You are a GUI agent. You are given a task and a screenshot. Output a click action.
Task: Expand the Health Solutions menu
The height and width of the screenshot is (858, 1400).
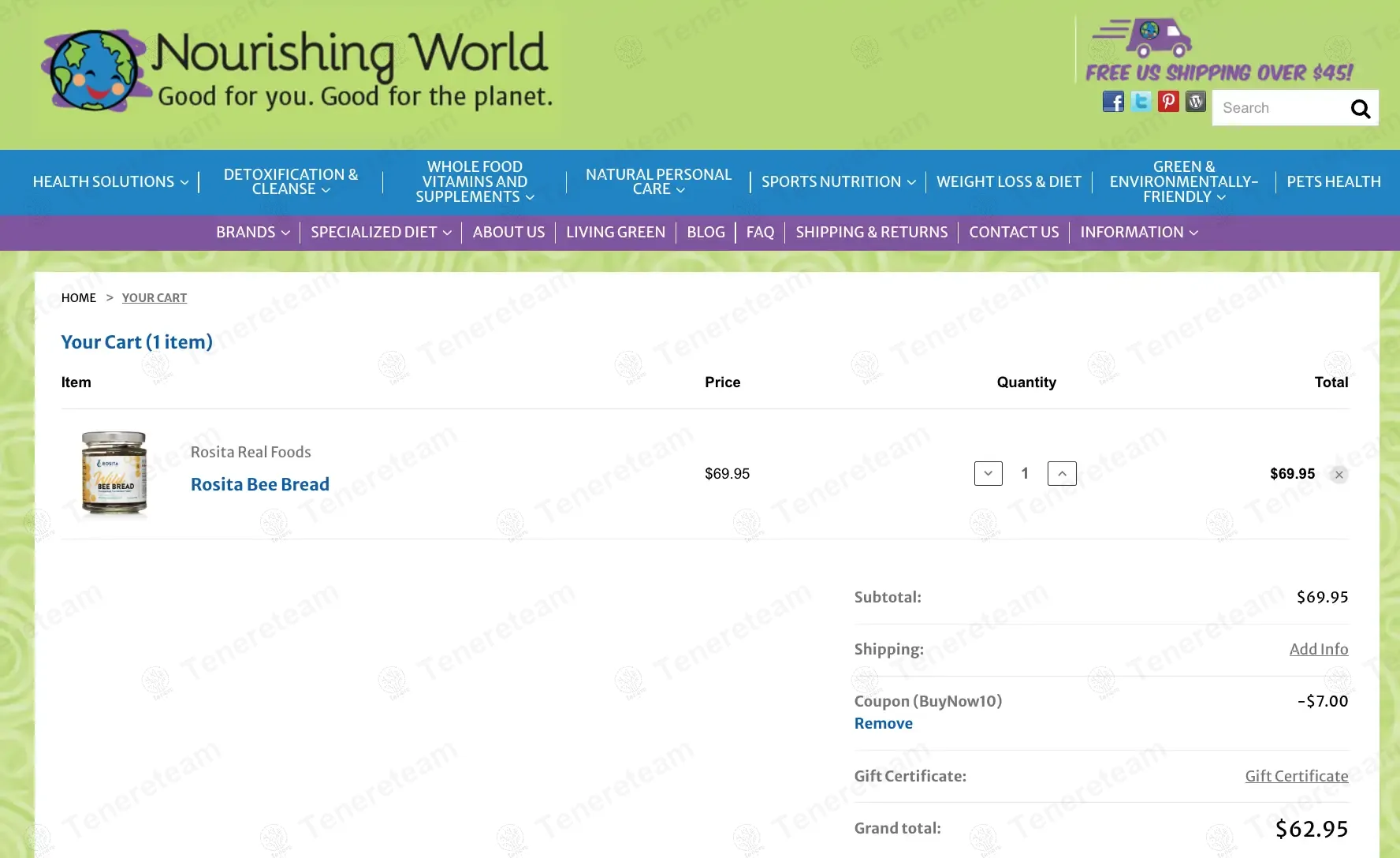110,181
